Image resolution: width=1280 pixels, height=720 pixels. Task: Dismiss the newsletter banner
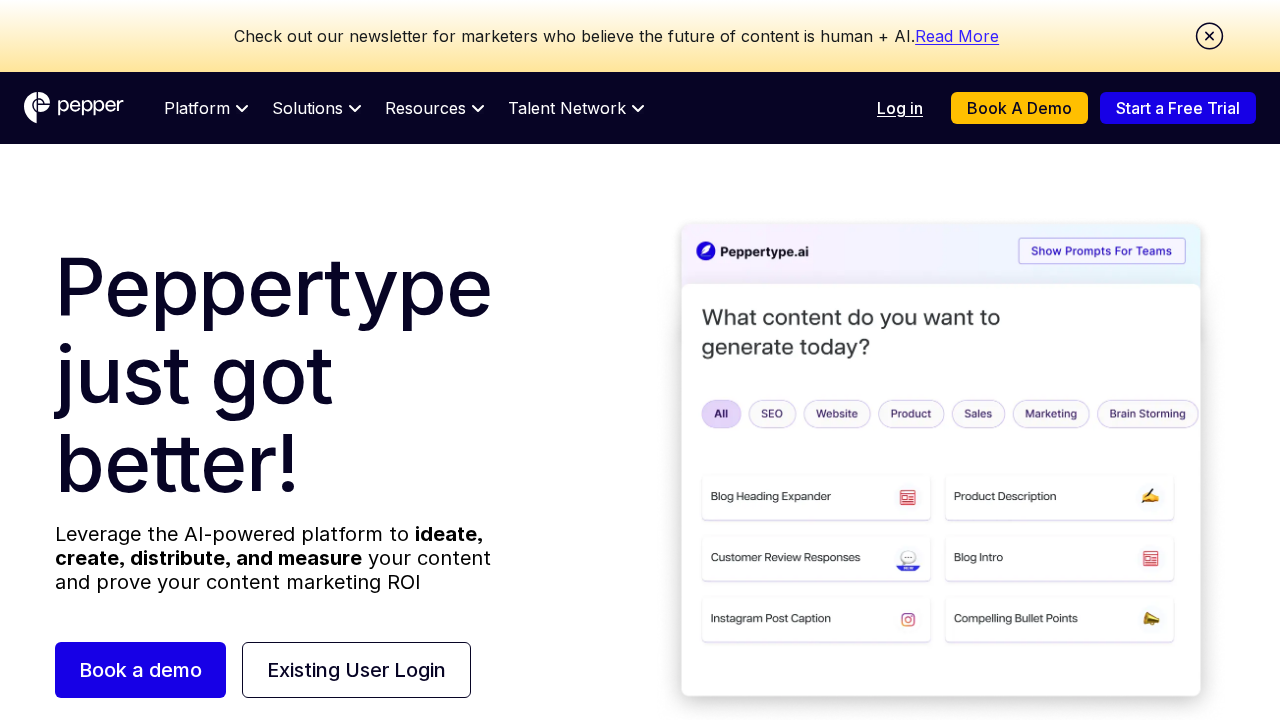(x=1209, y=35)
